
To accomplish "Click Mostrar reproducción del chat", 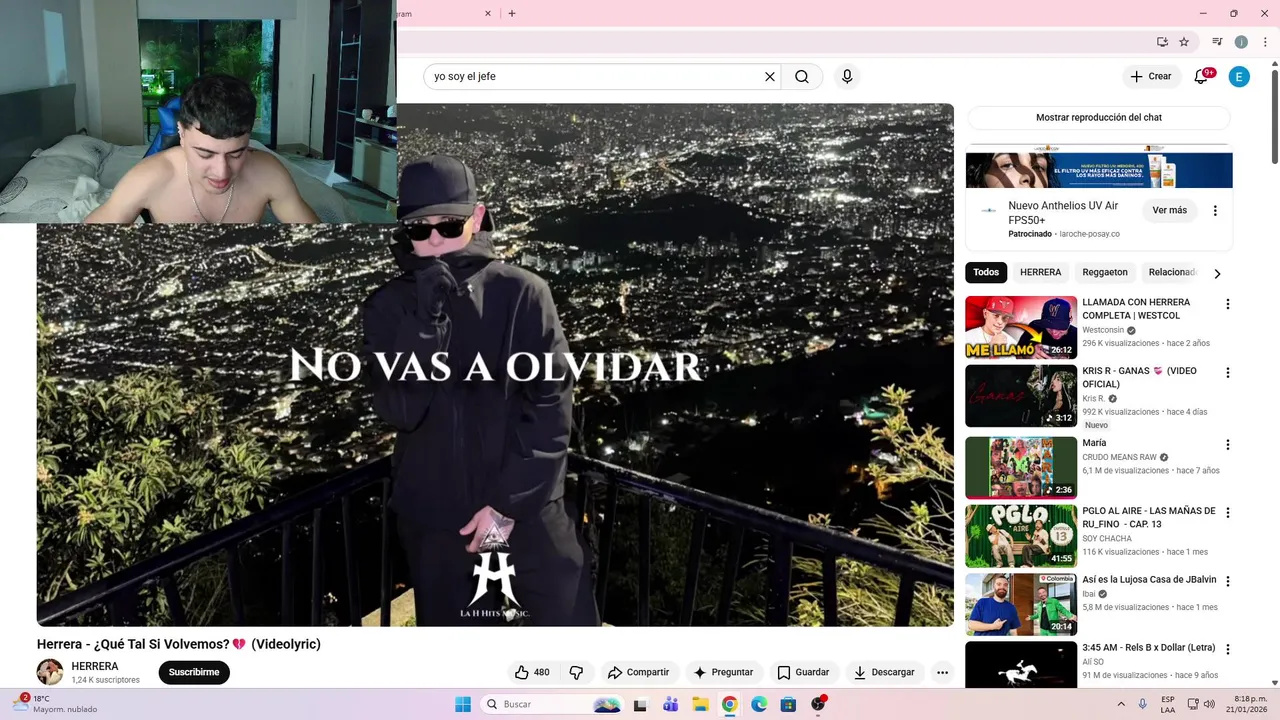I will point(1098,117).
